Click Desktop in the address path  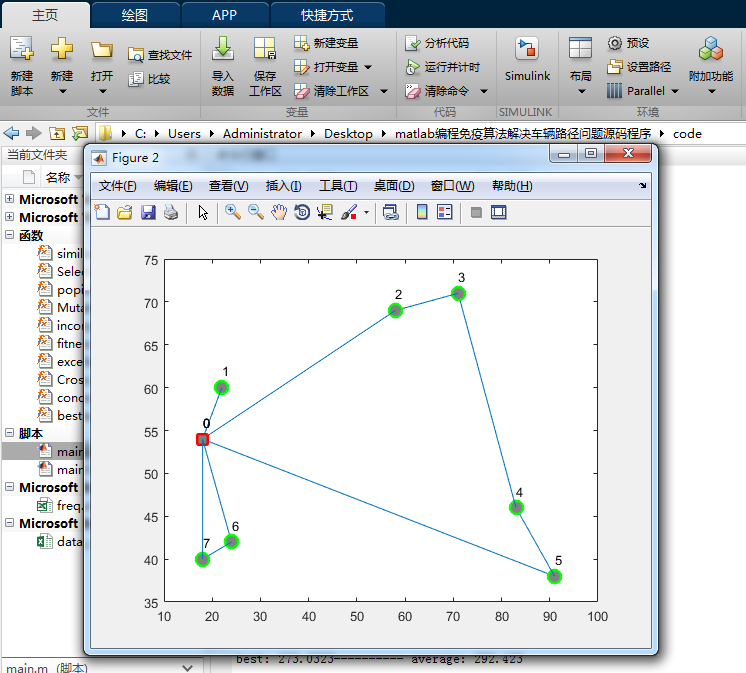point(348,134)
